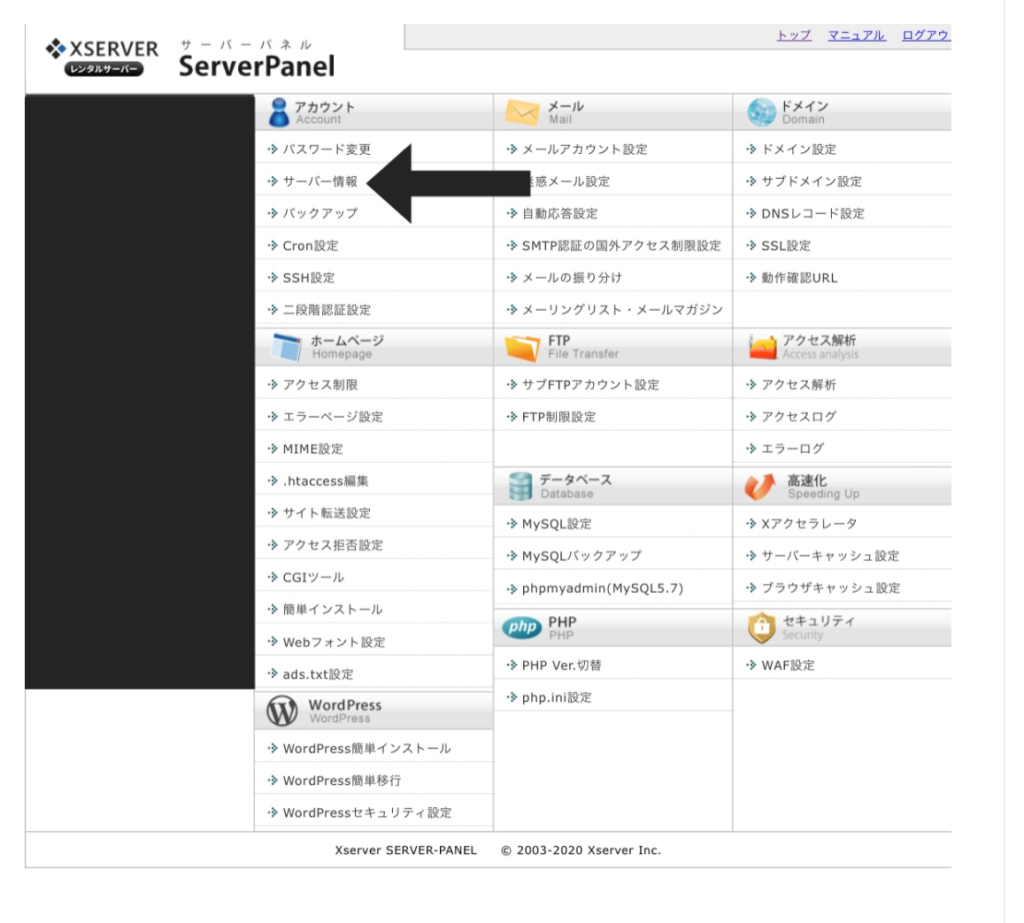Screen dimensions: 1024x923
Task: Click php.ini設定
Action: (556, 698)
